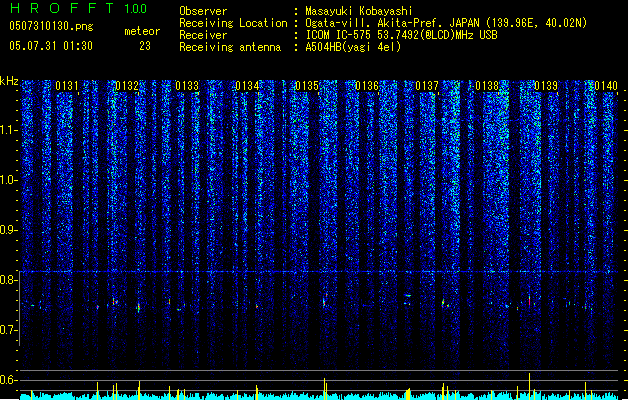
Task: Click the time marker 0135
Action: 307,86
